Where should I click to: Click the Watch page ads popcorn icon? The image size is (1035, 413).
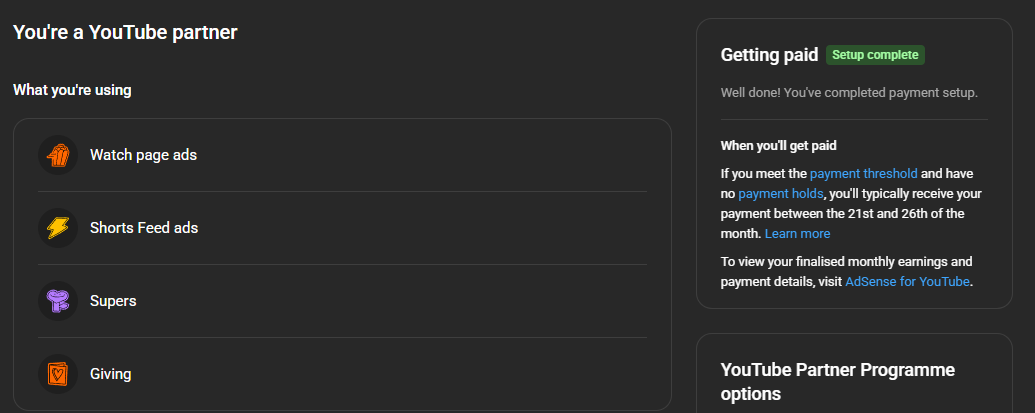tap(58, 155)
